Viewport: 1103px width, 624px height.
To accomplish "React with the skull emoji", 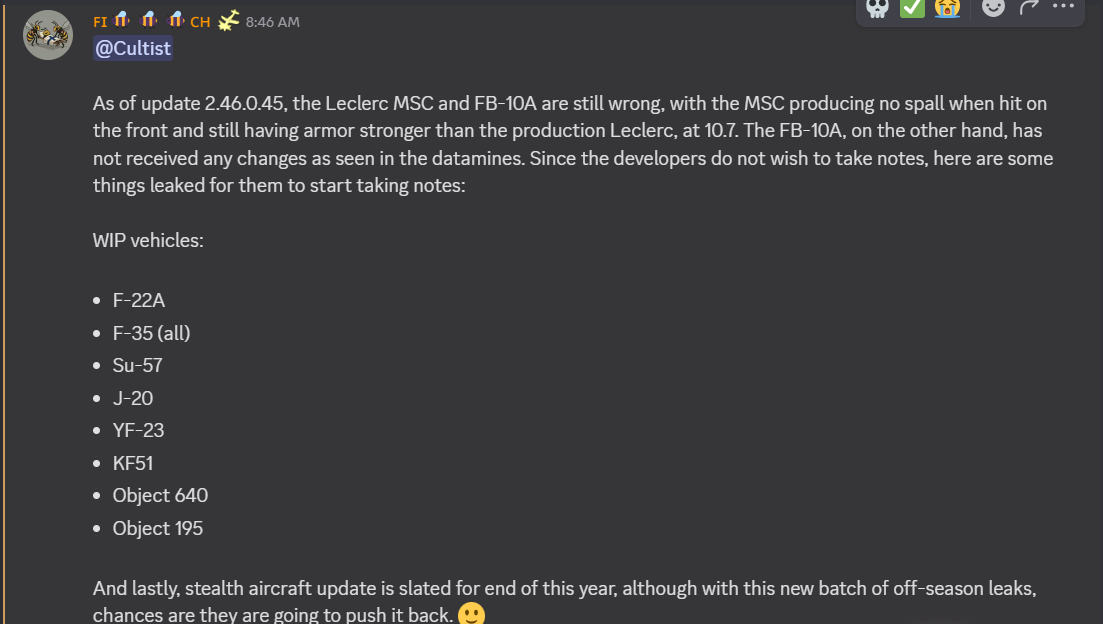I will tap(877, 8).
